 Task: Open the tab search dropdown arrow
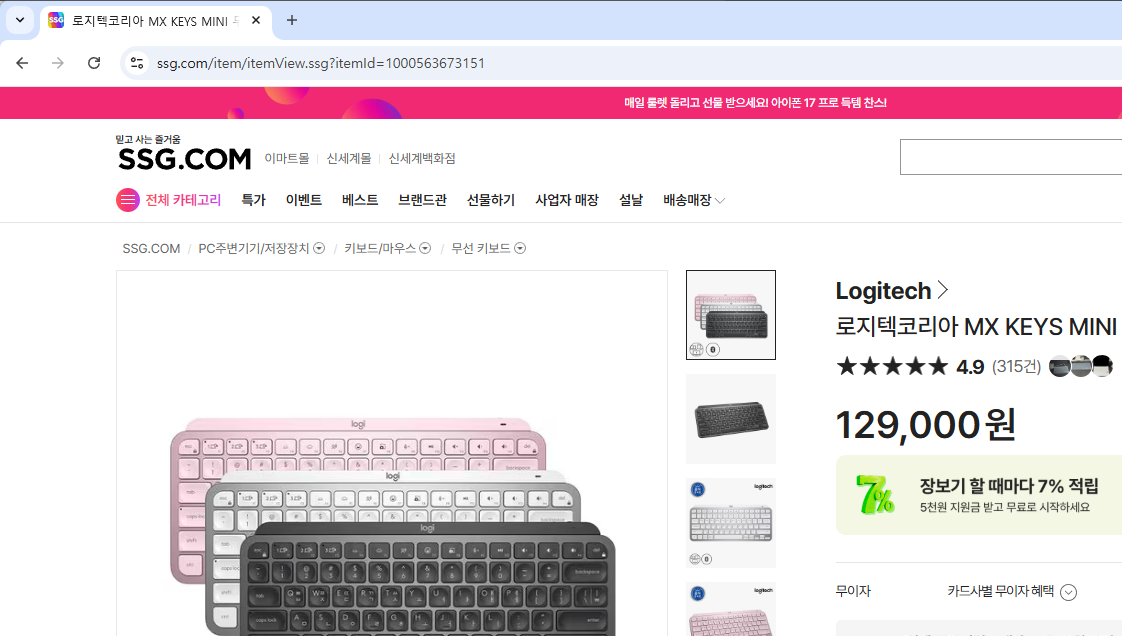20,20
